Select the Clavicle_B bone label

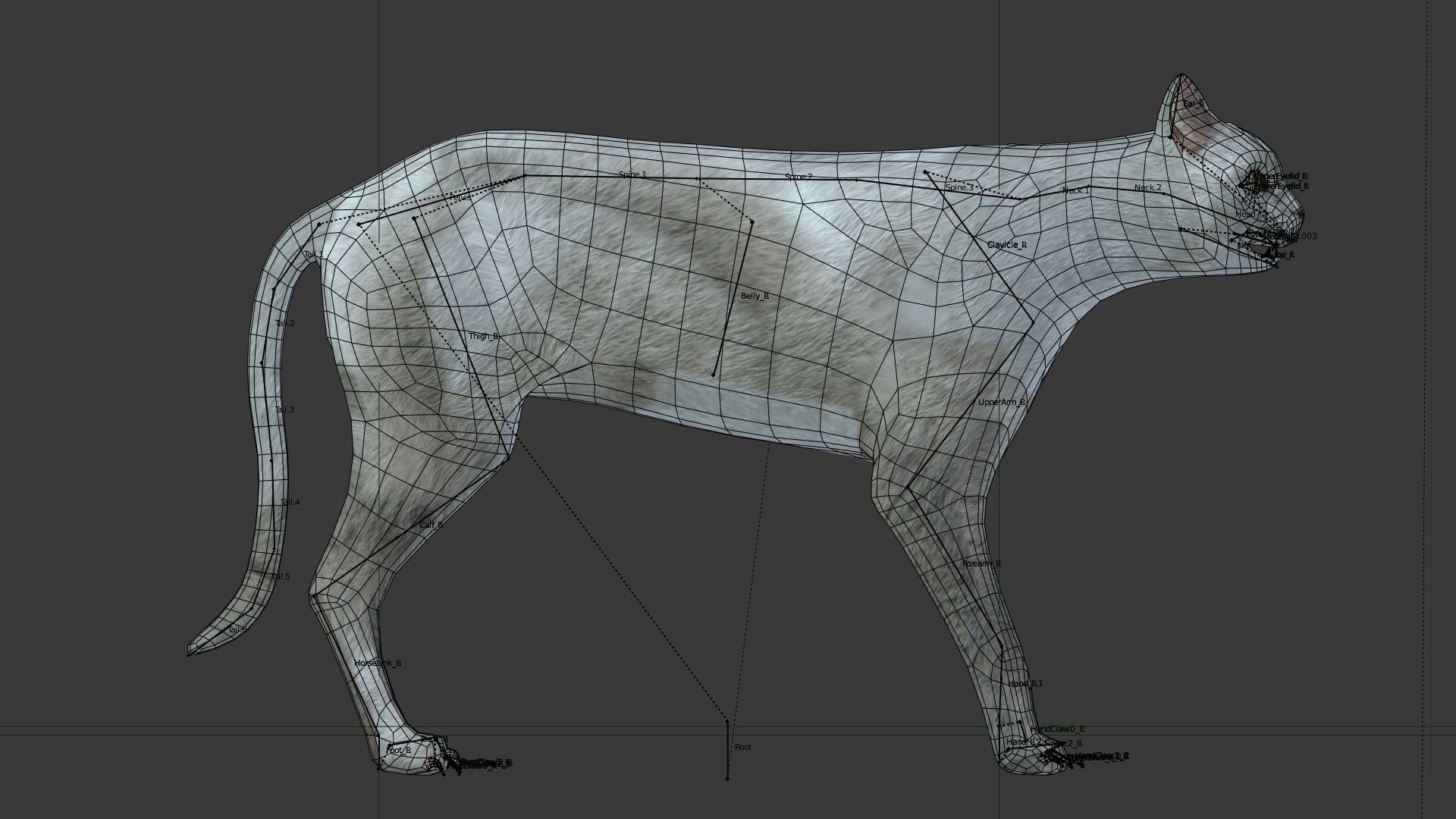[1007, 245]
